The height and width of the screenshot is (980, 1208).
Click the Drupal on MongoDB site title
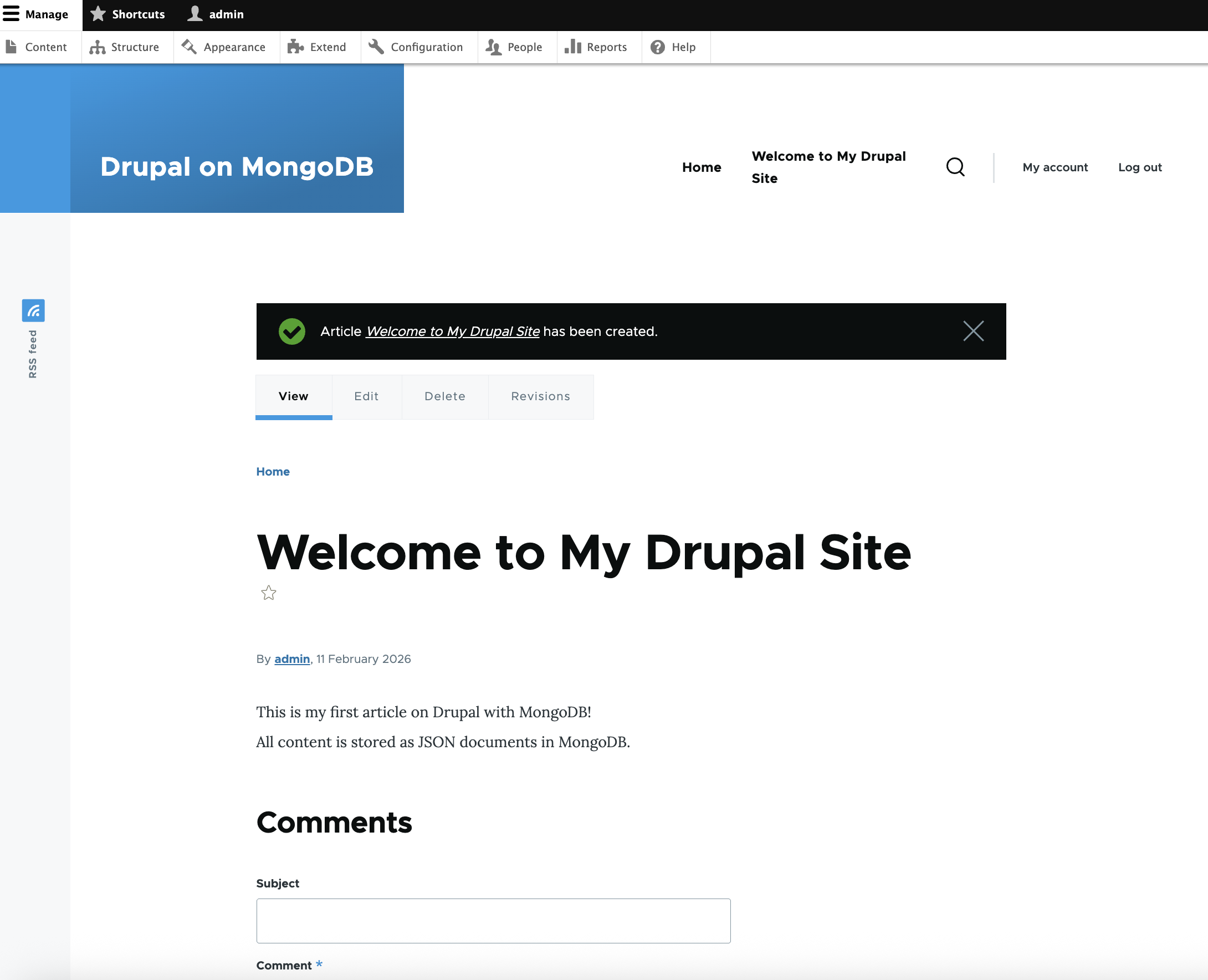(x=237, y=166)
